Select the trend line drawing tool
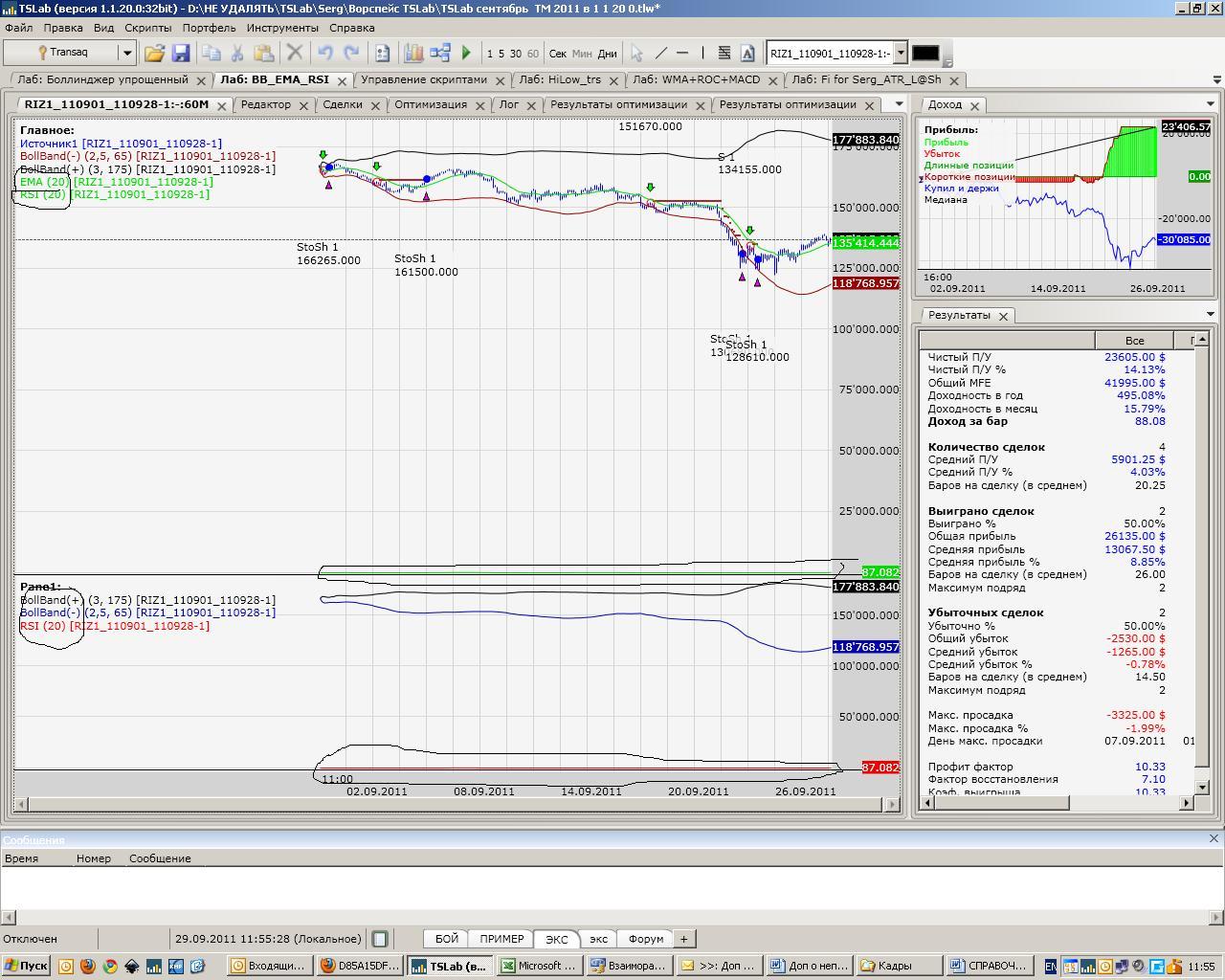This screenshot has width=1225, height=980. pyautogui.click(x=660, y=54)
